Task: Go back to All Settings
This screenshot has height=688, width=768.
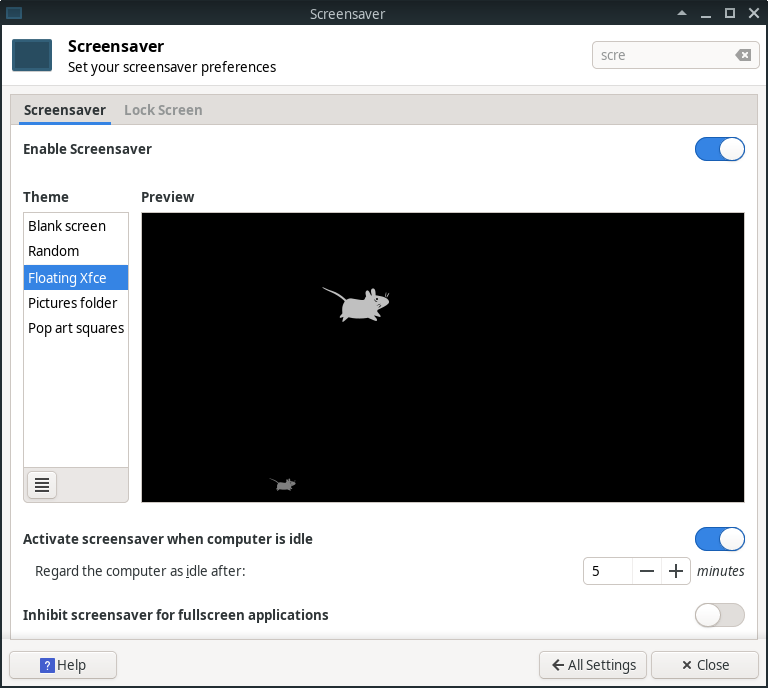Action: click(593, 665)
